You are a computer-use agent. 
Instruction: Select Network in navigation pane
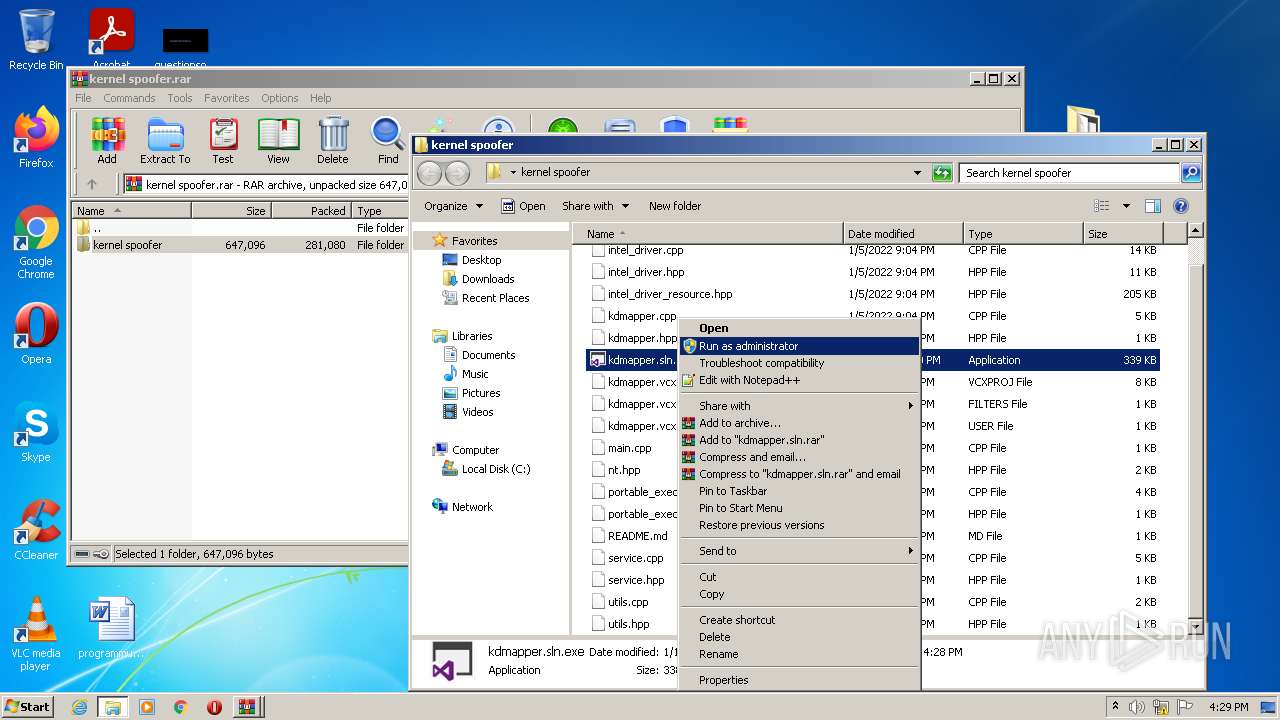[472, 507]
